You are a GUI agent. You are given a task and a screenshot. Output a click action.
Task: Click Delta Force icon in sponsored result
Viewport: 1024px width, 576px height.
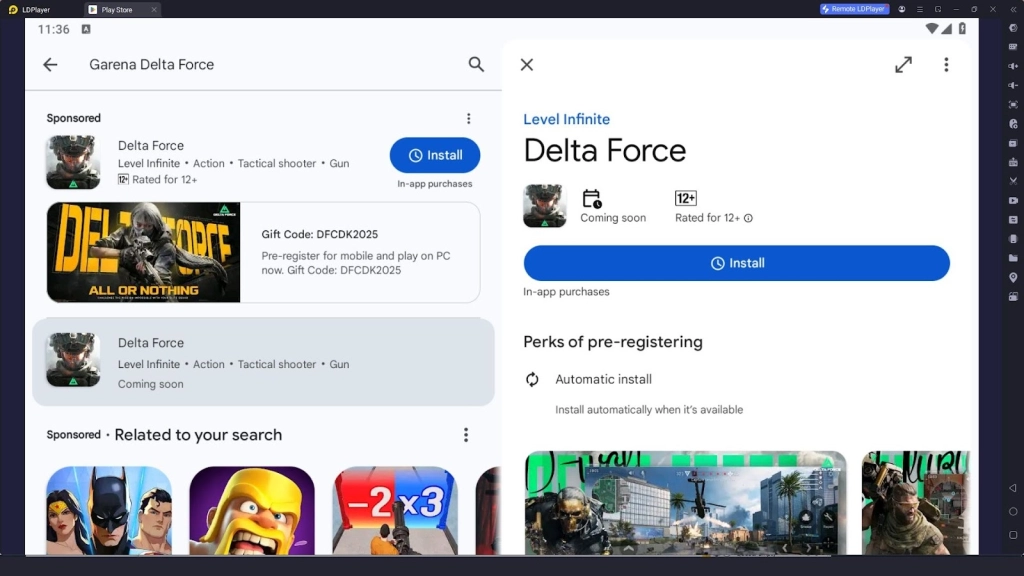click(x=73, y=162)
